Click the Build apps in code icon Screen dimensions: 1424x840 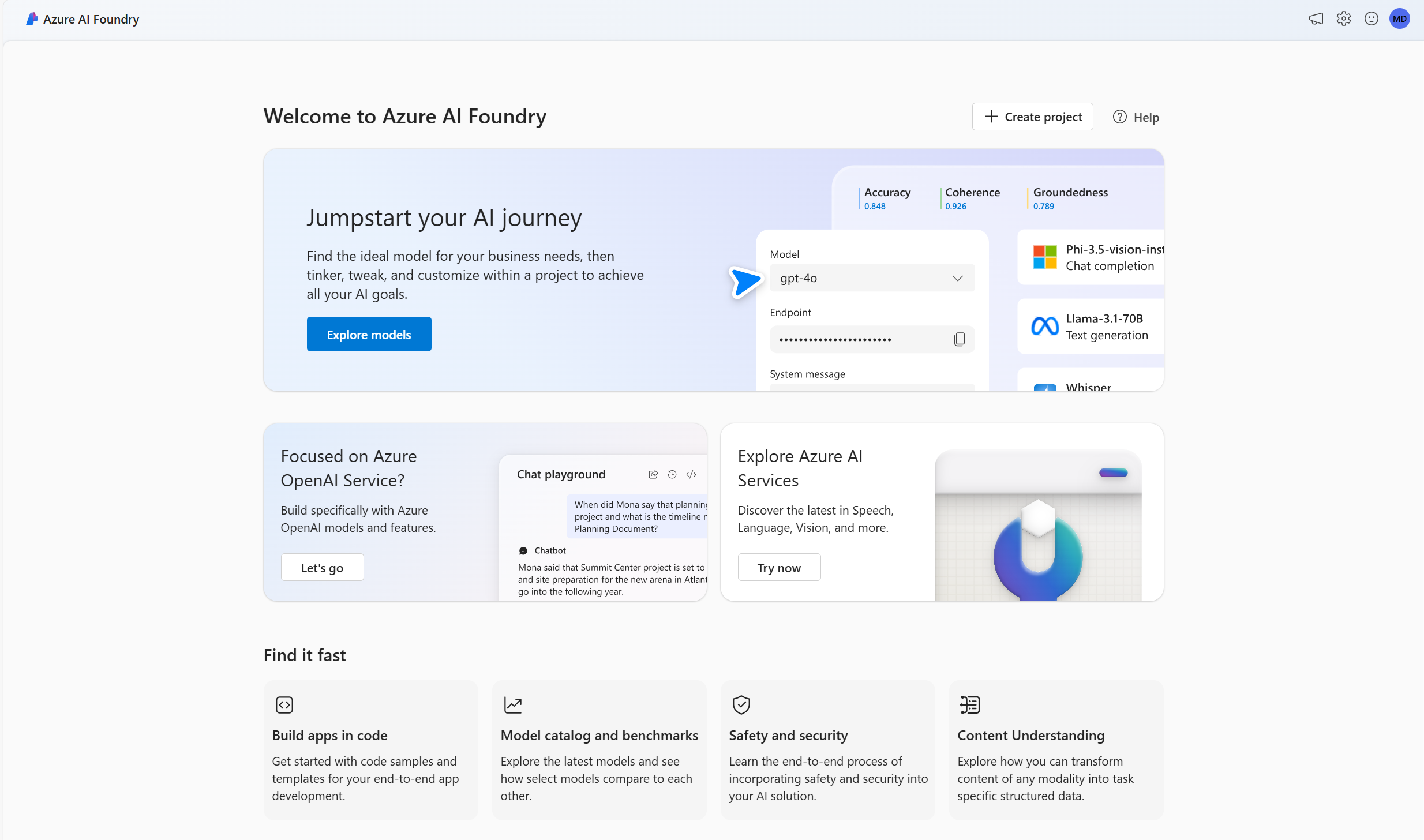pos(284,704)
